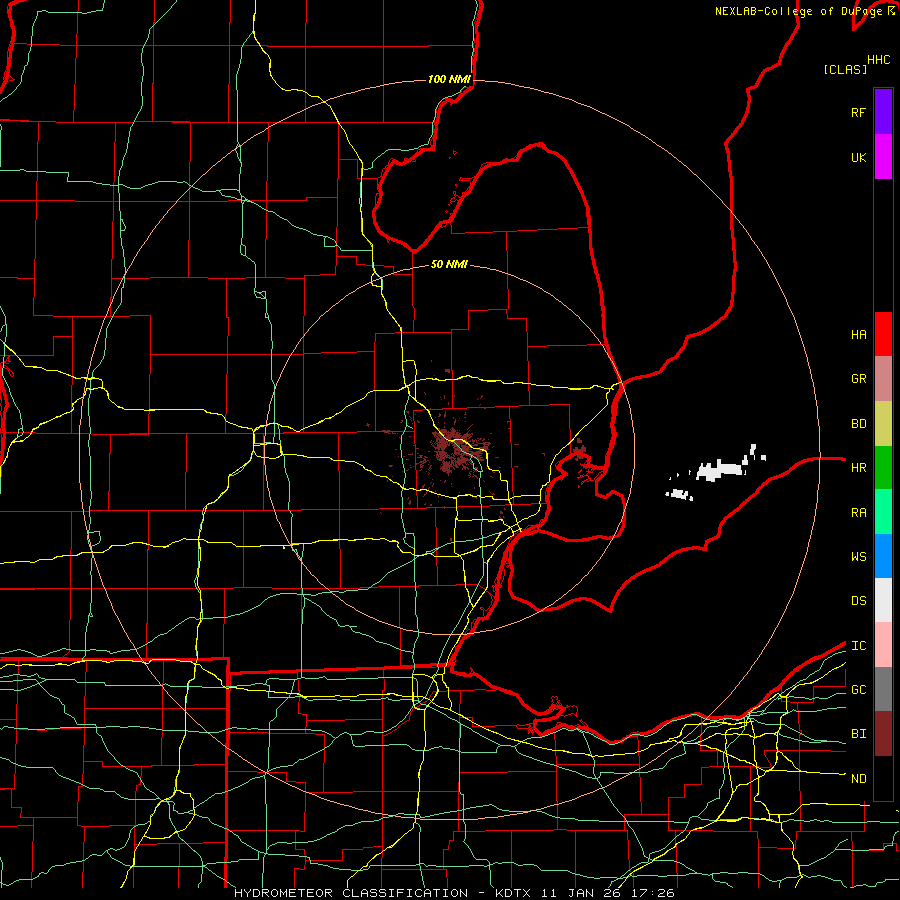This screenshot has width=900, height=900.
Task: Click the 'DS' legend label
Action: pyautogui.click(x=858, y=601)
